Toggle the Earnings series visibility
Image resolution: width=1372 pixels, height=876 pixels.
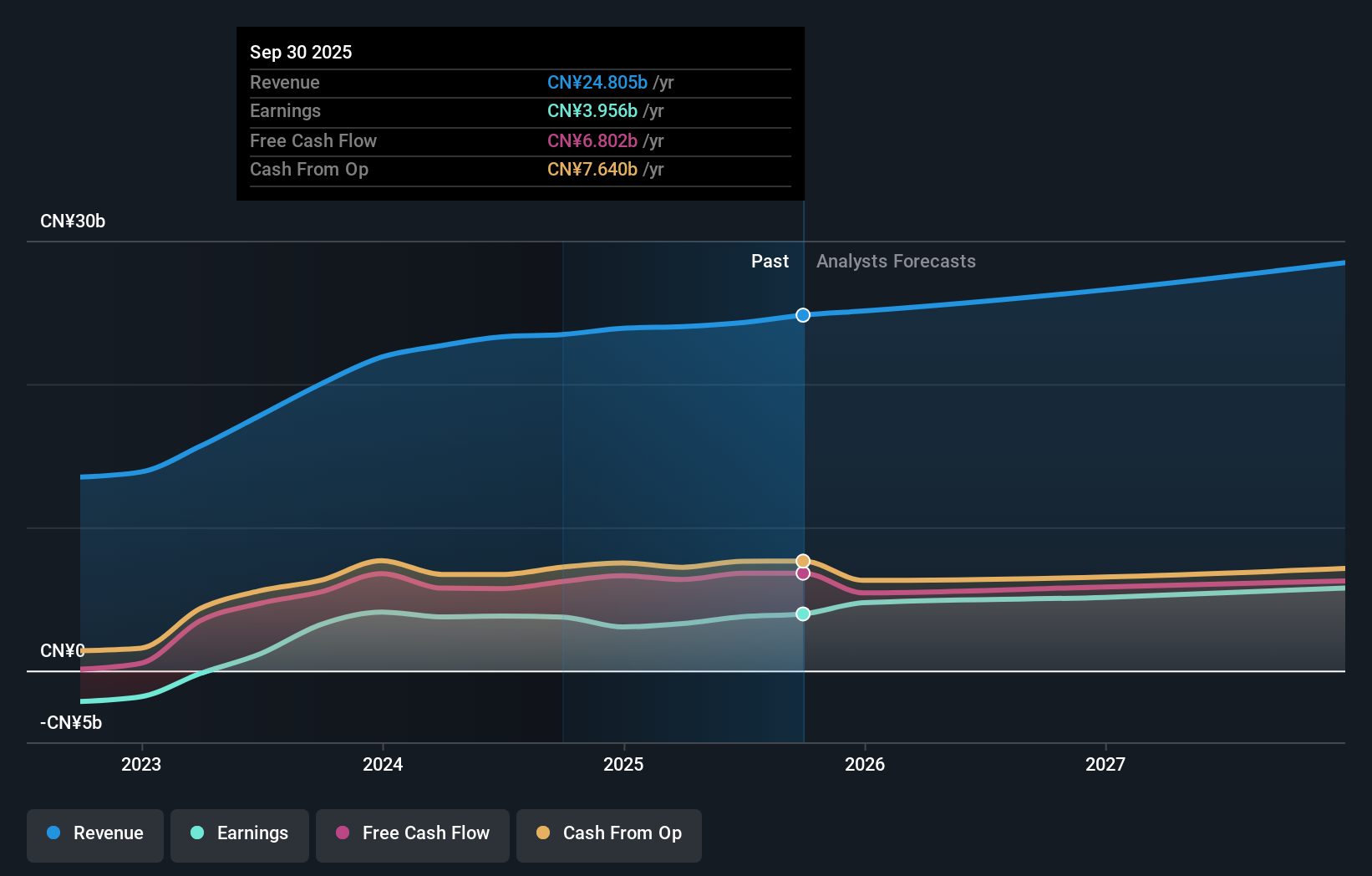point(240,834)
